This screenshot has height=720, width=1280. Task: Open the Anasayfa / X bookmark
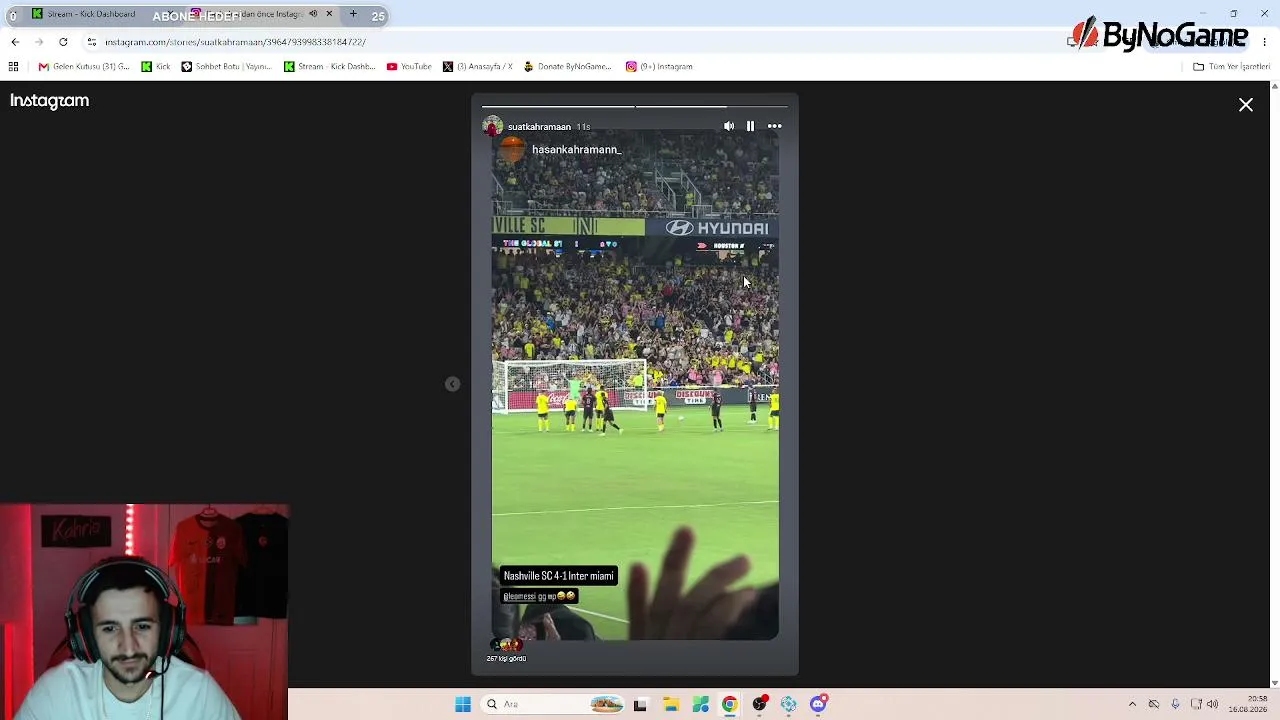coord(478,67)
